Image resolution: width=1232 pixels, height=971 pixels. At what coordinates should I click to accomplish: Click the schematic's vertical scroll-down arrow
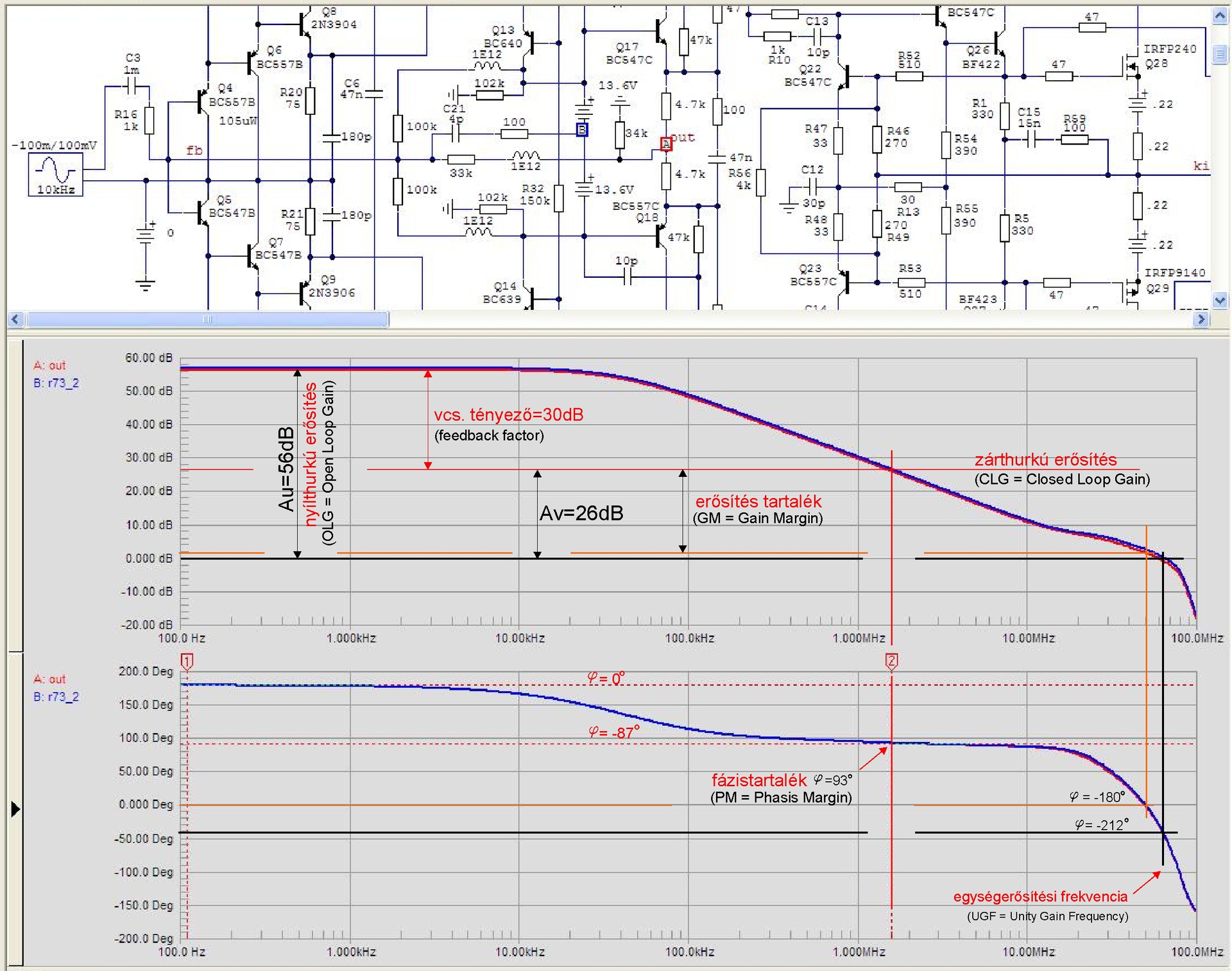click(1219, 300)
